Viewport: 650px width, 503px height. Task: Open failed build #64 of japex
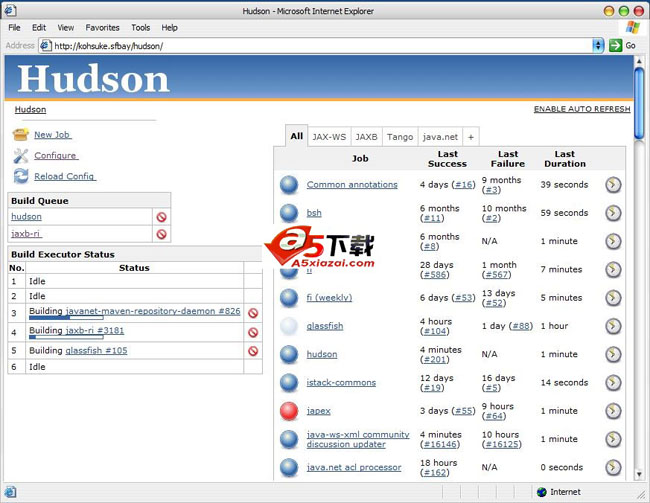click(x=493, y=416)
